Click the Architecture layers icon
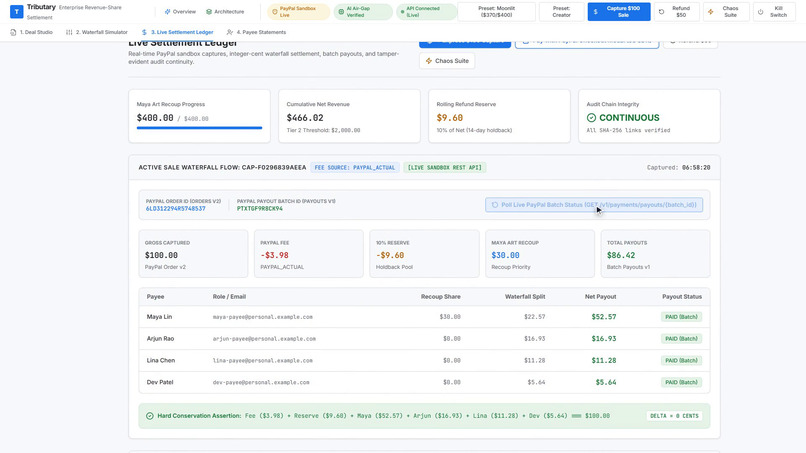806x453 pixels. [209, 11]
